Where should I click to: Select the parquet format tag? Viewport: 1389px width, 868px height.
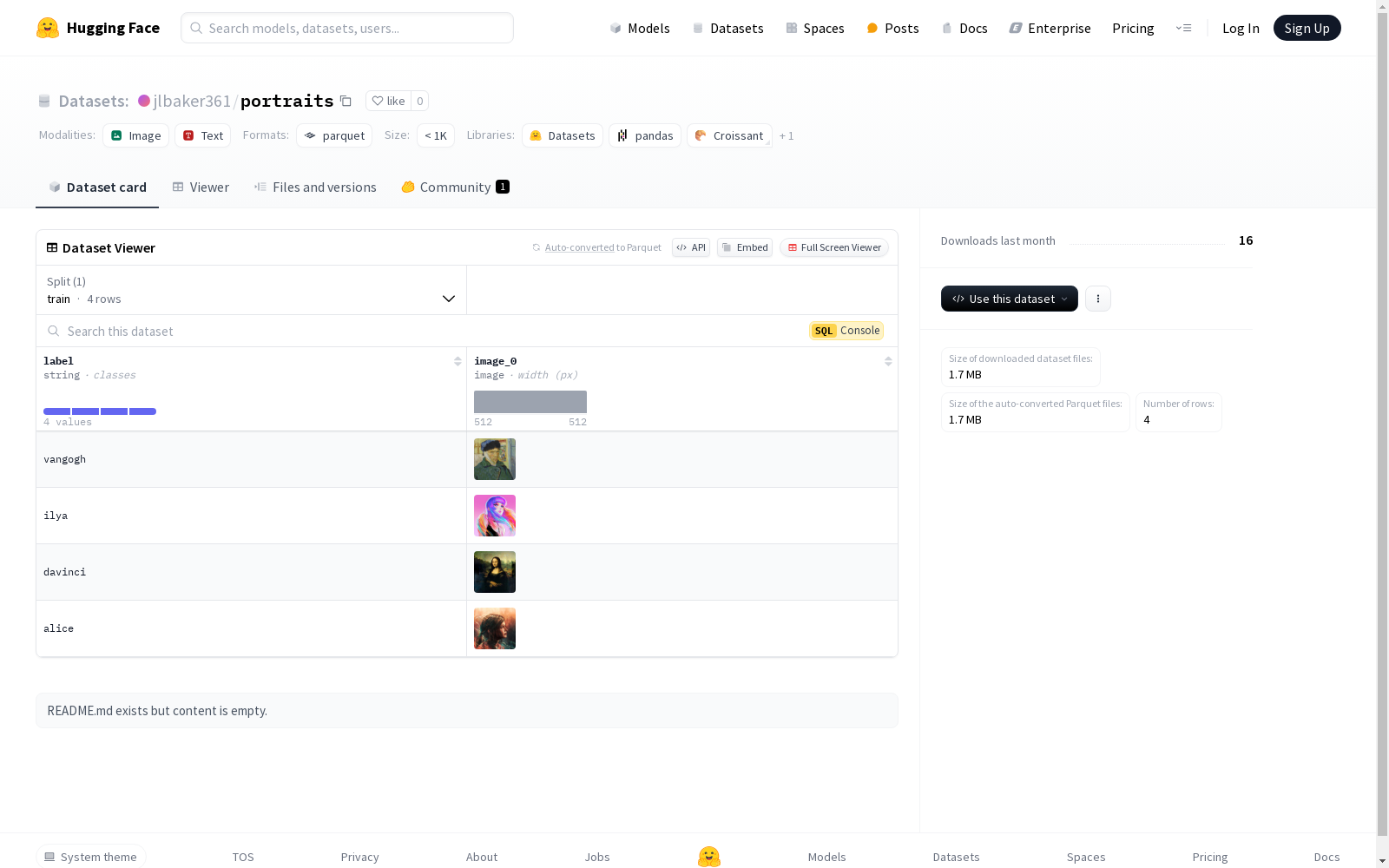click(x=334, y=135)
